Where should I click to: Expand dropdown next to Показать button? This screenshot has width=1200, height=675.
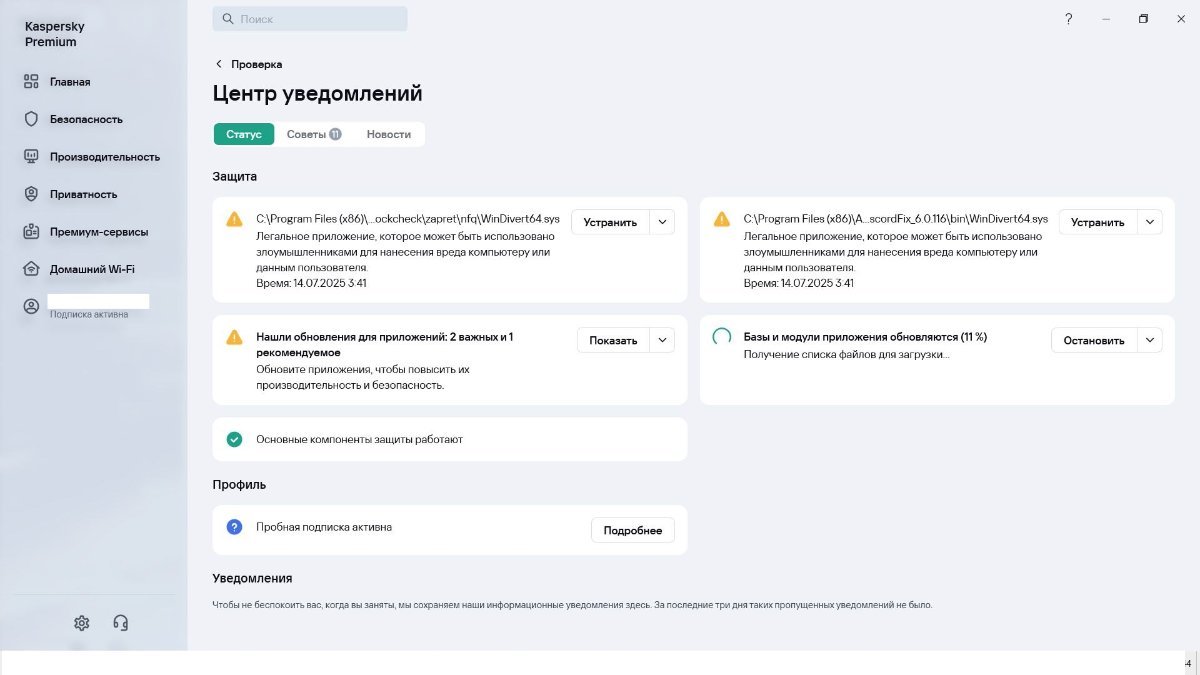pos(662,340)
